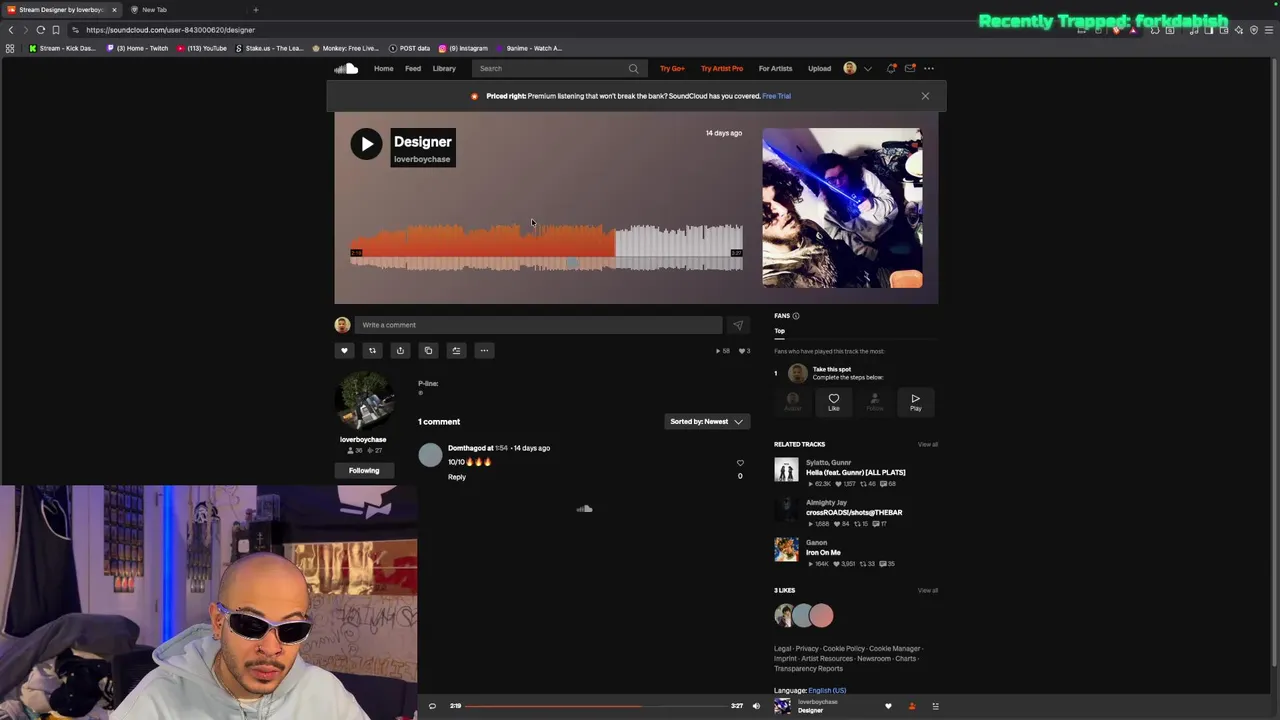Open a new browser tab with plus

point(255,10)
